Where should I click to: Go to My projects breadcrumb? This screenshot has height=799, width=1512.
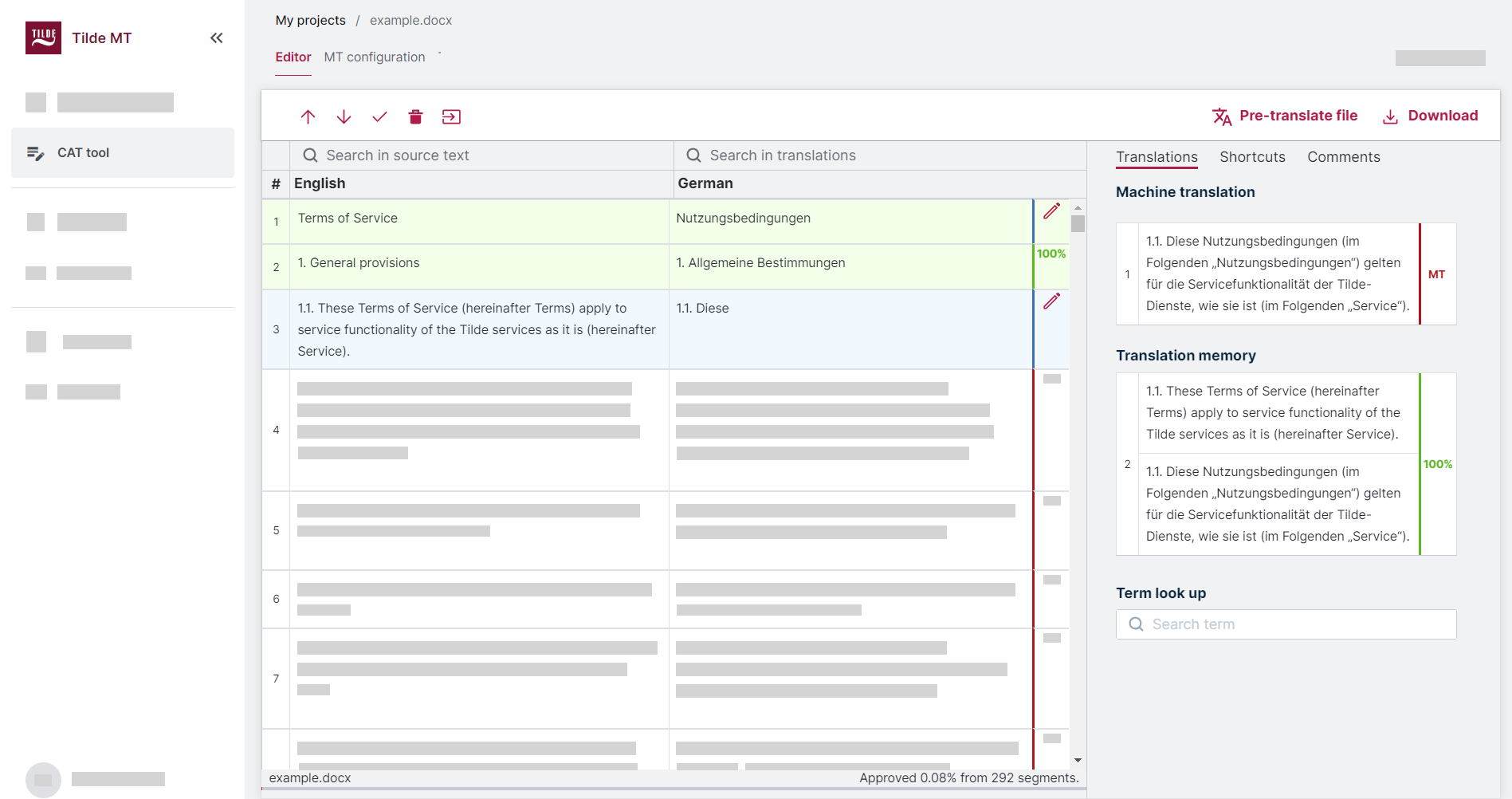(311, 21)
